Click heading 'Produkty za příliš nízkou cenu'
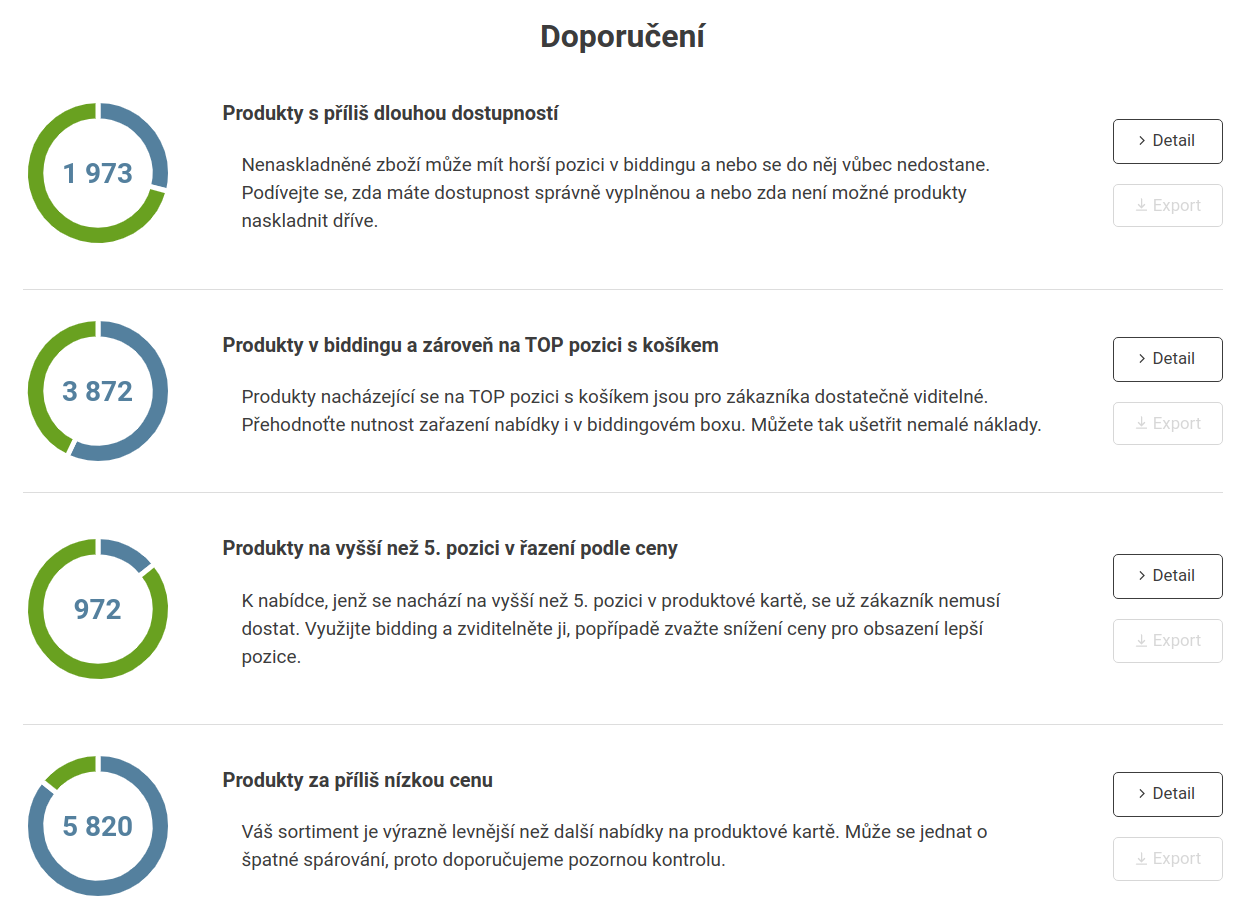This screenshot has height=922, width=1257. [357, 780]
